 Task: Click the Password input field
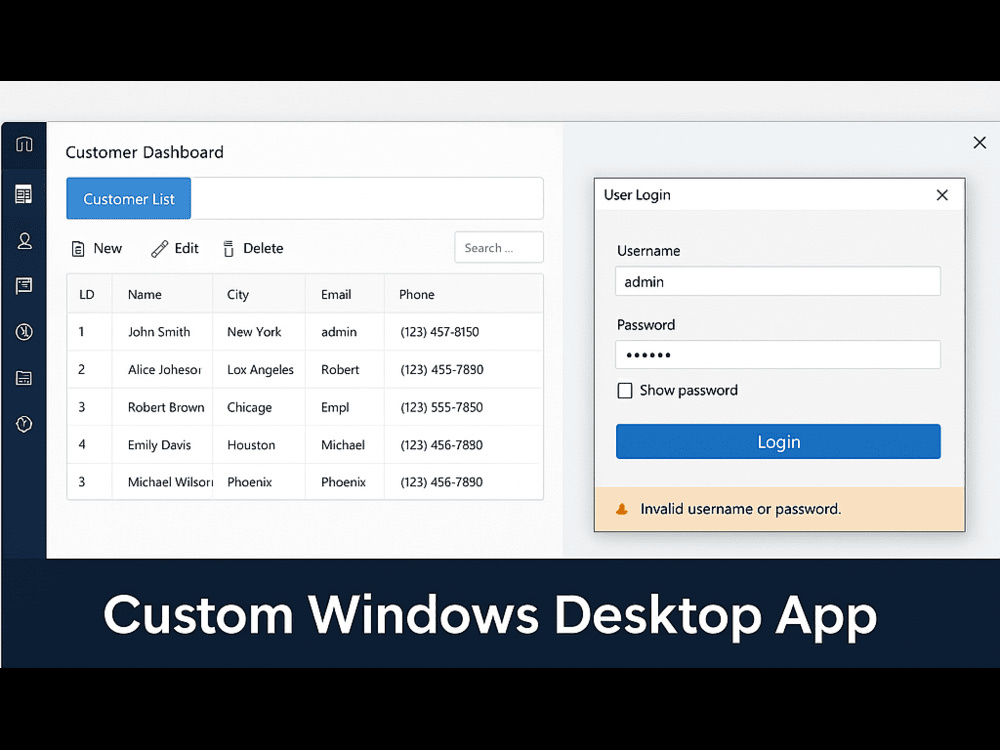777,355
